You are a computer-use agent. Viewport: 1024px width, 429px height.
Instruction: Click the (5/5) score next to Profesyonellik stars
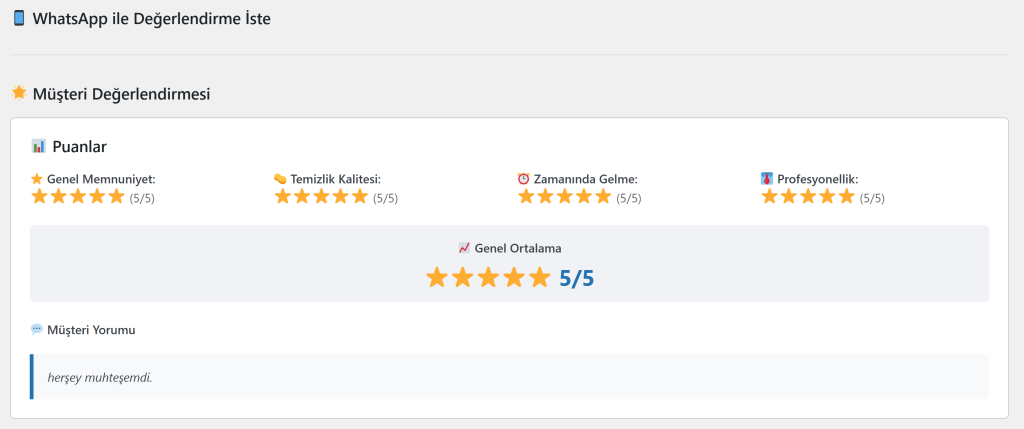point(872,198)
